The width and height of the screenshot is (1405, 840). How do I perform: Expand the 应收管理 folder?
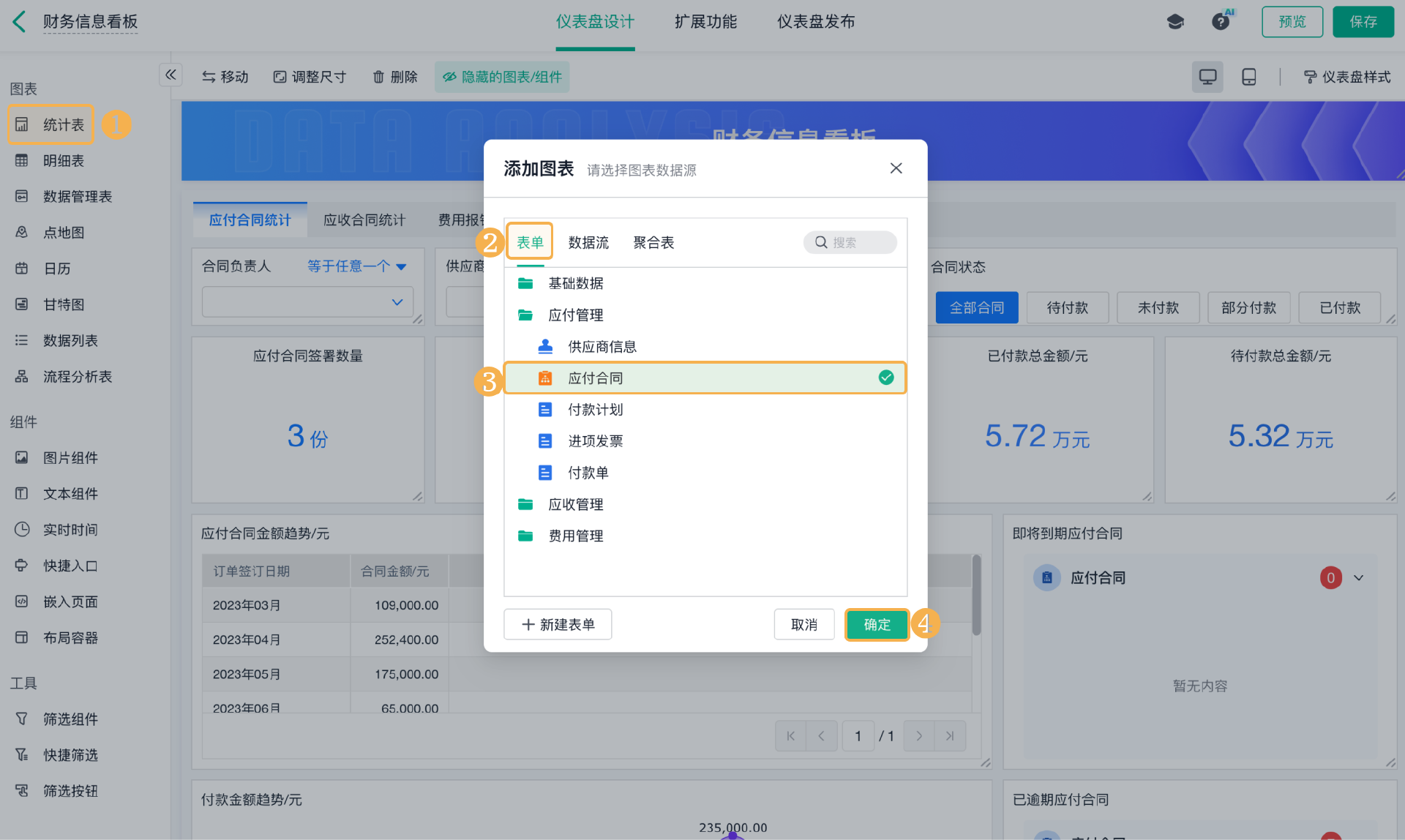(575, 504)
